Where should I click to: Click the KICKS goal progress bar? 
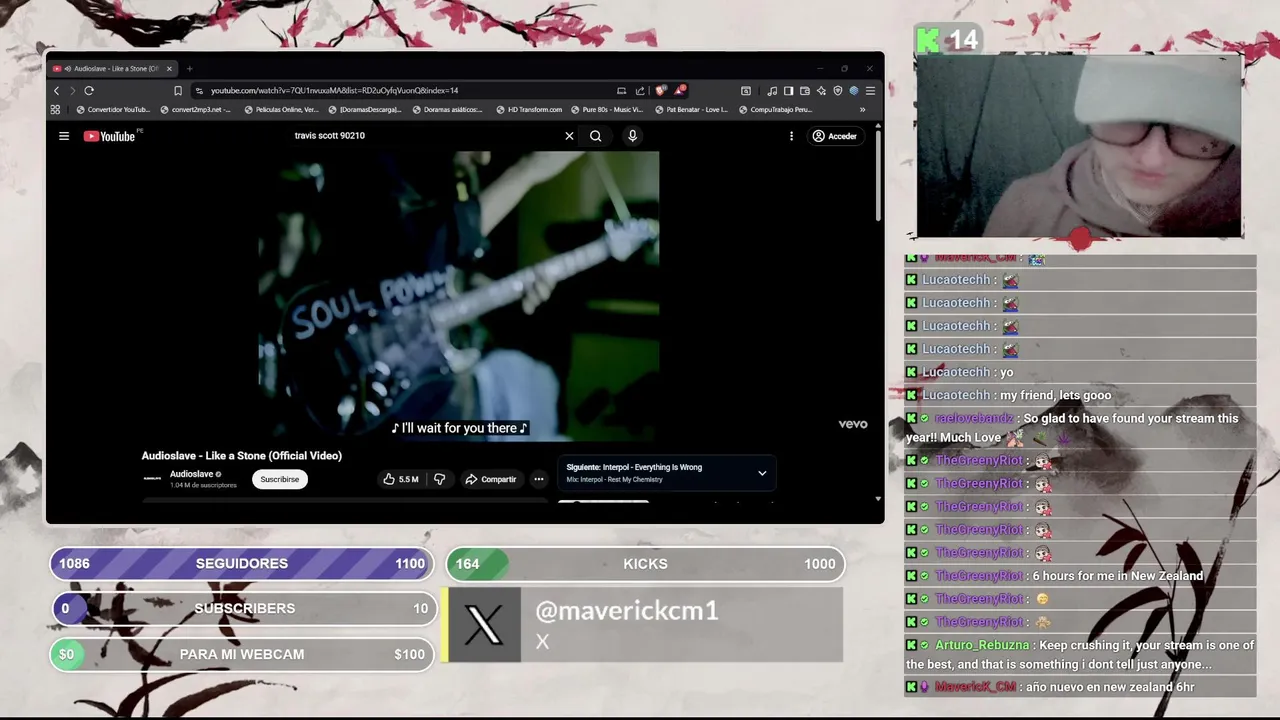click(x=645, y=564)
